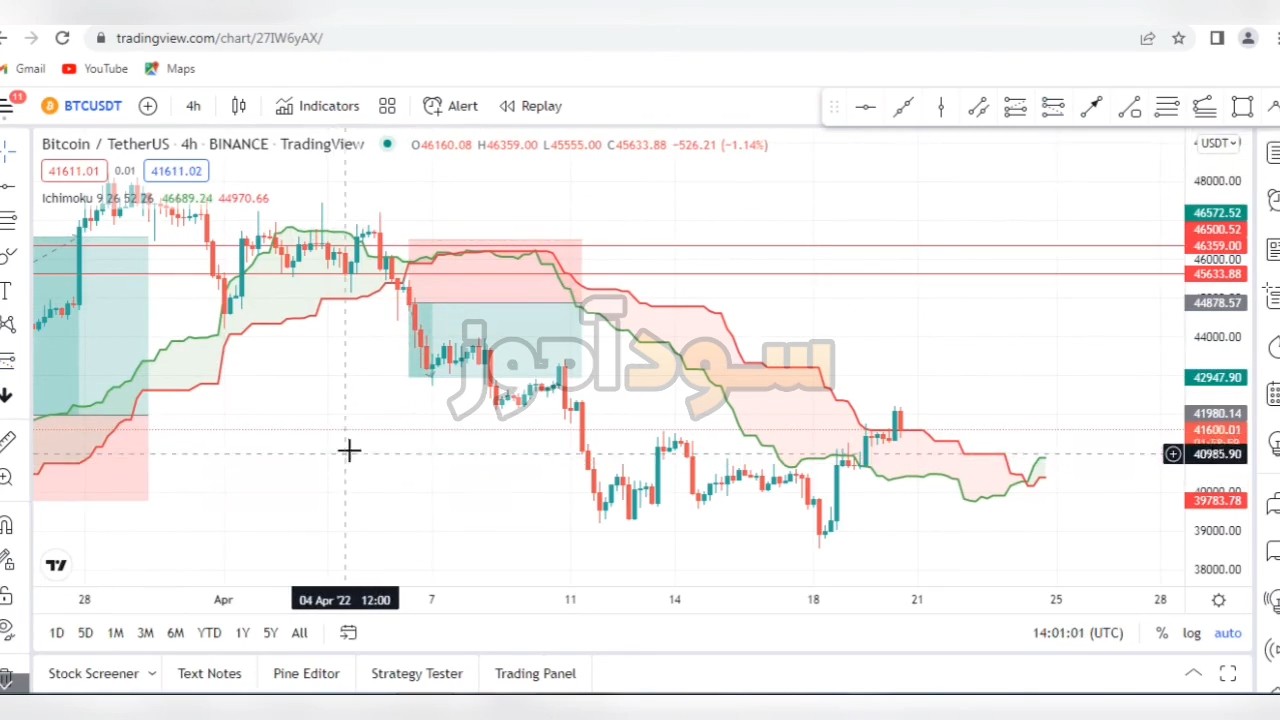Select the 46572.52 green price label

tap(1216, 213)
